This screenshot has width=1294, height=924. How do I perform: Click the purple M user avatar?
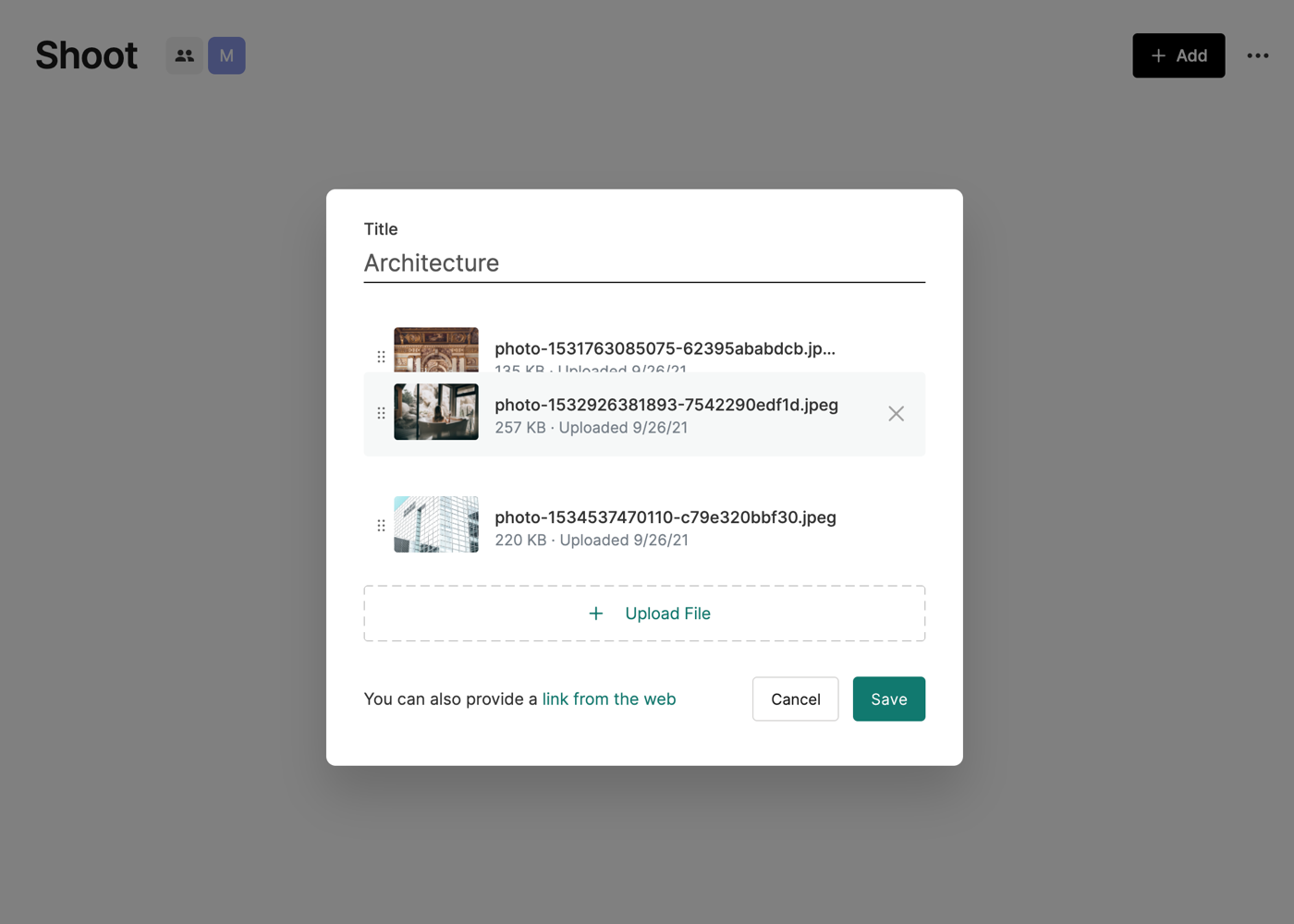(226, 55)
